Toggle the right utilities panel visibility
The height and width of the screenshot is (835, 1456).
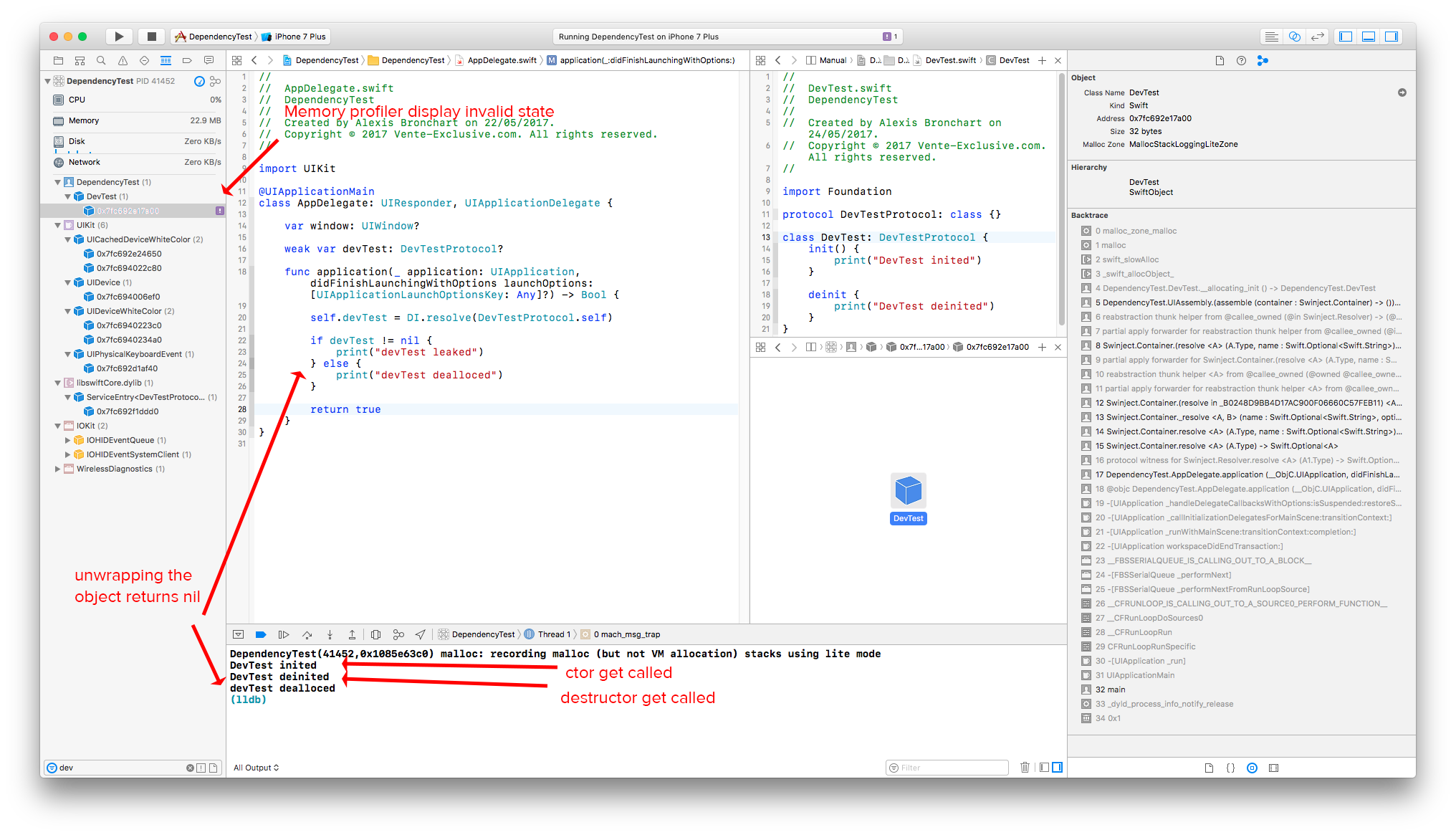coord(1392,37)
